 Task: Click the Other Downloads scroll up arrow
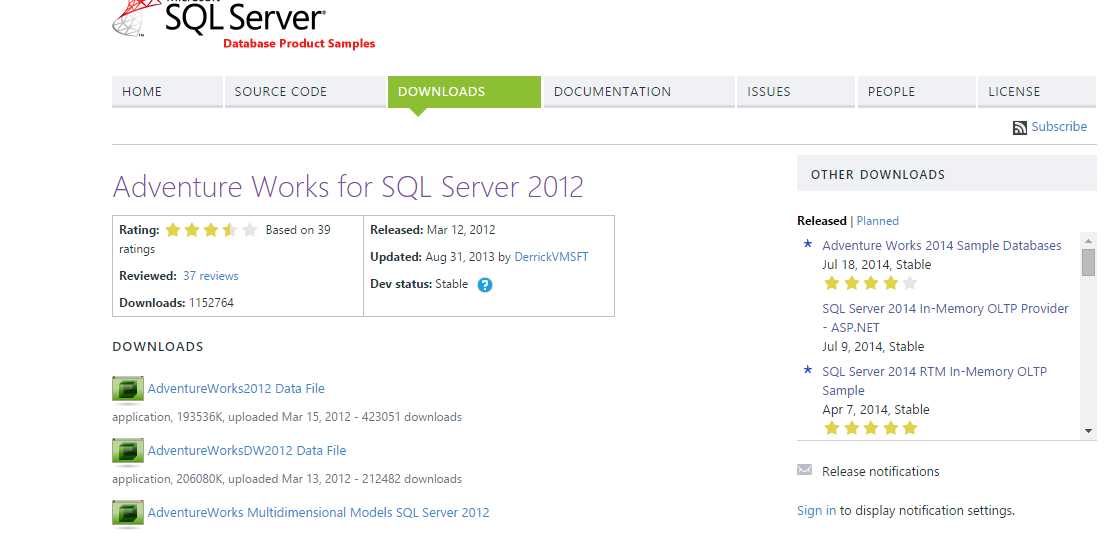click(x=1088, y=239)
